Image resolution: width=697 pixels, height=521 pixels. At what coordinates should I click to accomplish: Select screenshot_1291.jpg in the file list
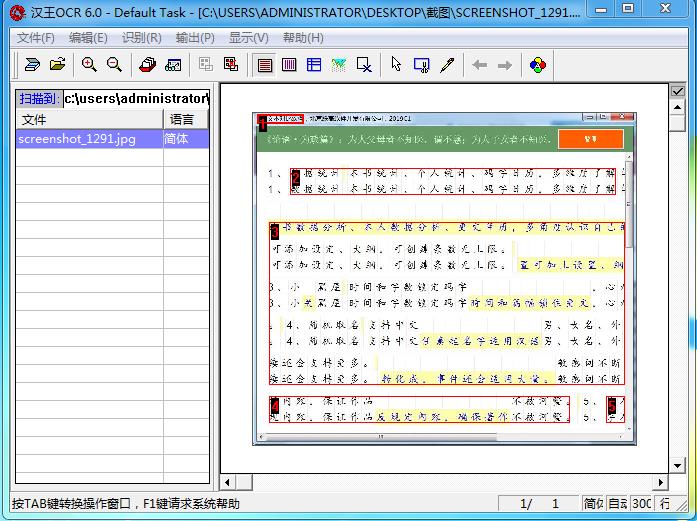tap(77, 139)
